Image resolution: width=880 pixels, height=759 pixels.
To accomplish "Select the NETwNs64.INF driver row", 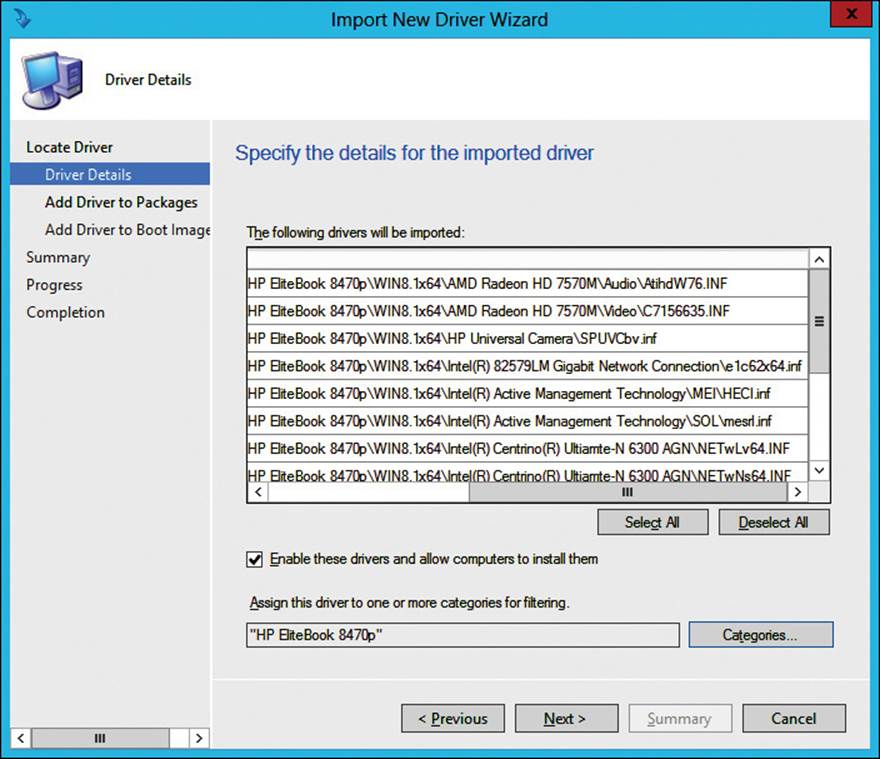I will [x=528, y=473].
